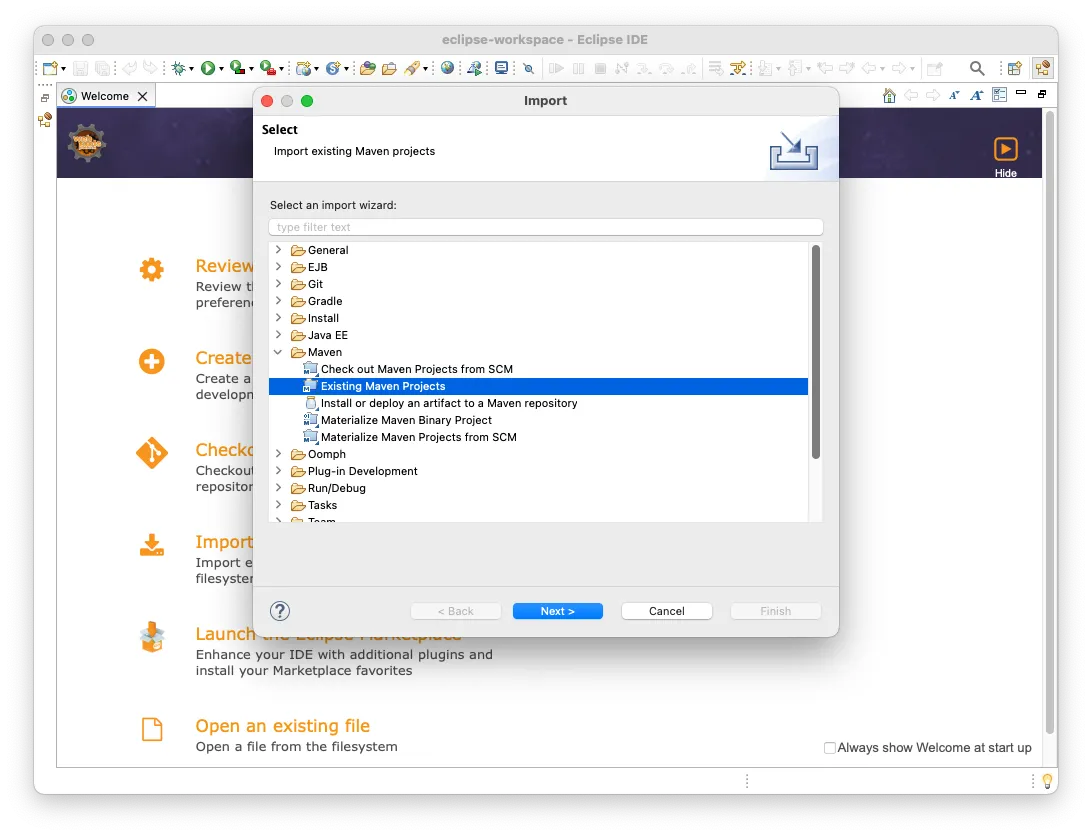Click the Import download icon on the Welcome page
Image resolution: width=1092 pixels, height=836 pixels.
pyautogui.click(x=152, y=546)
